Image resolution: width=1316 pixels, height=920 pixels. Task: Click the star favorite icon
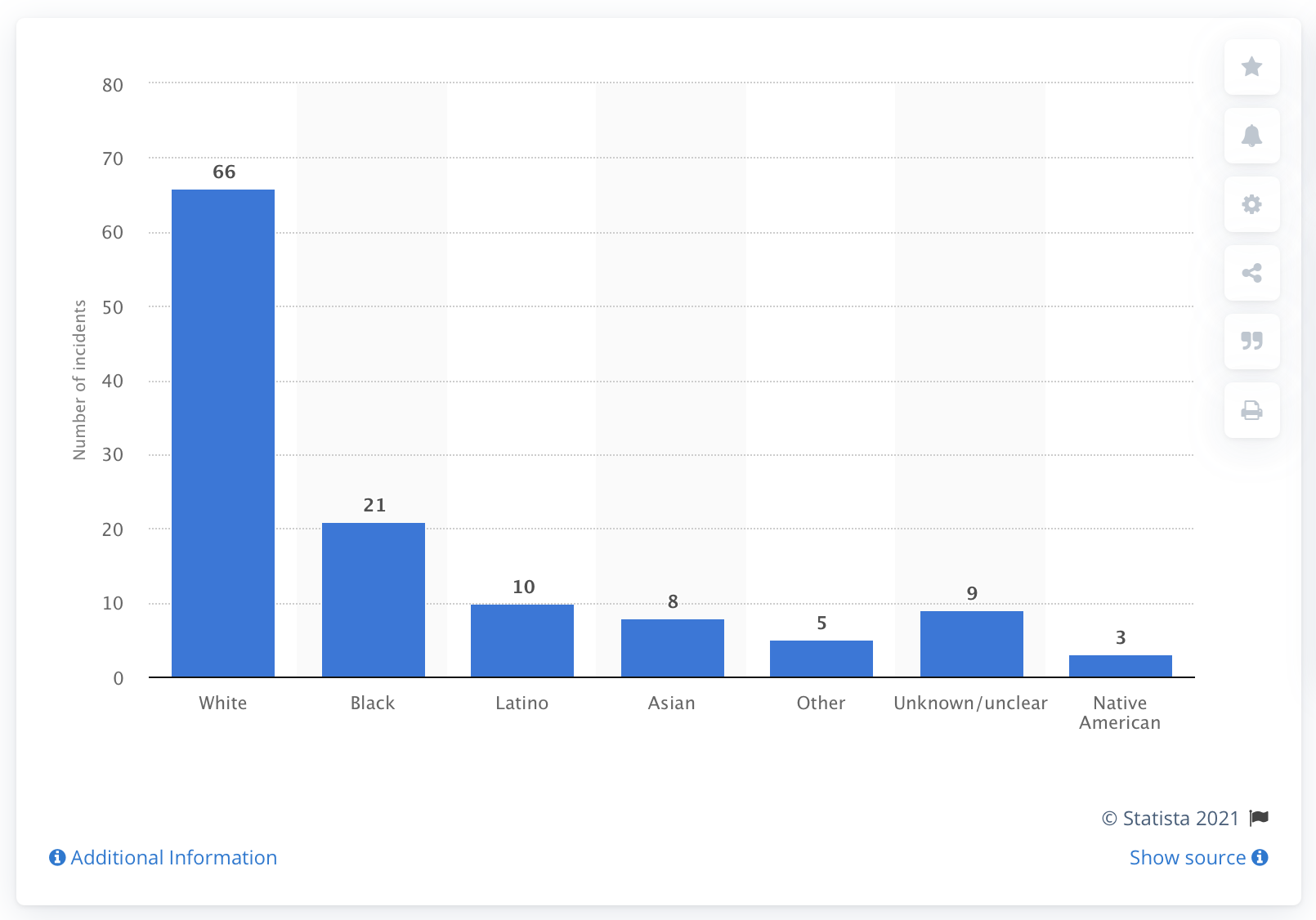(1251, 67)
